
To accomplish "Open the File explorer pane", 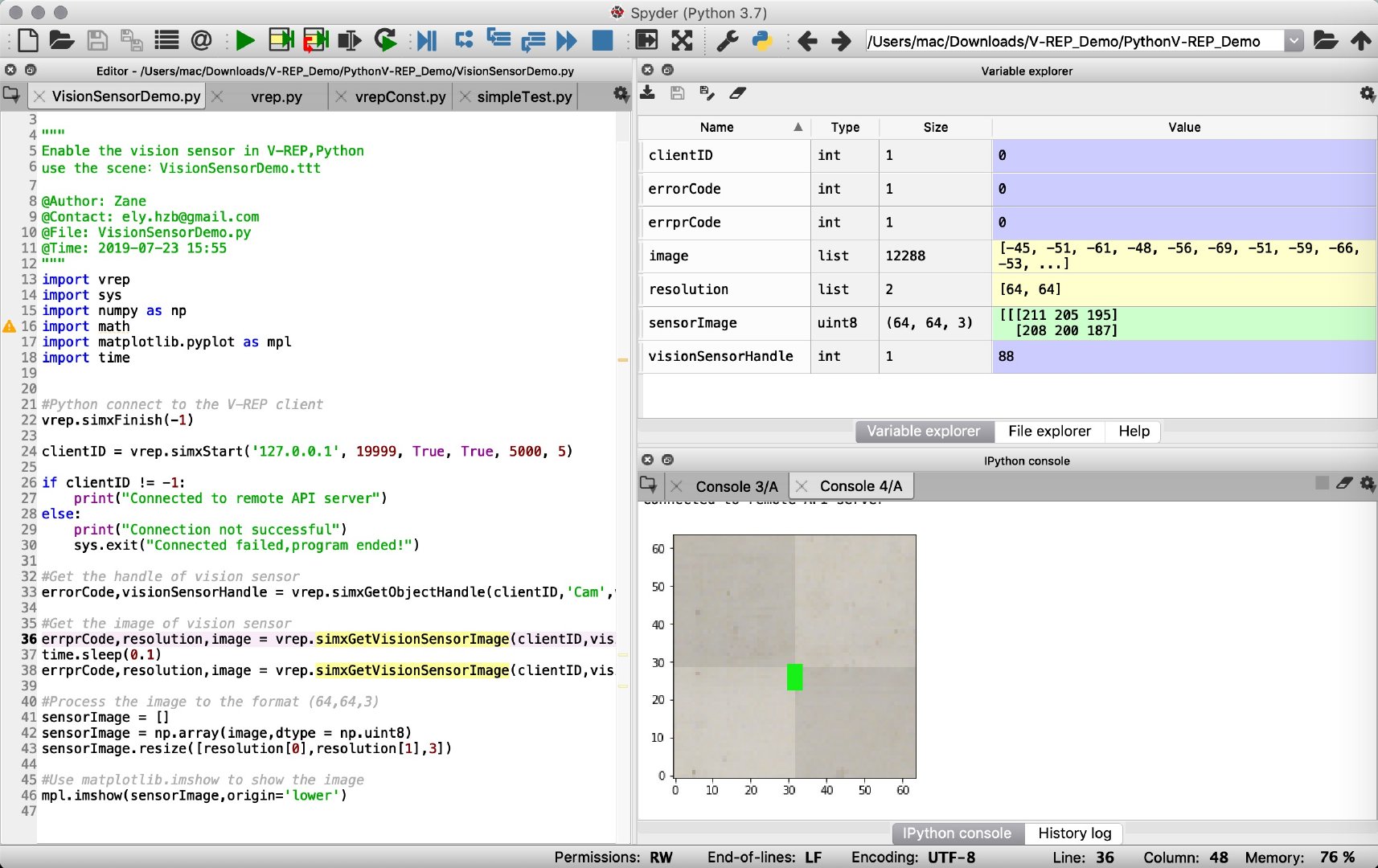I will click(1049, 432).
